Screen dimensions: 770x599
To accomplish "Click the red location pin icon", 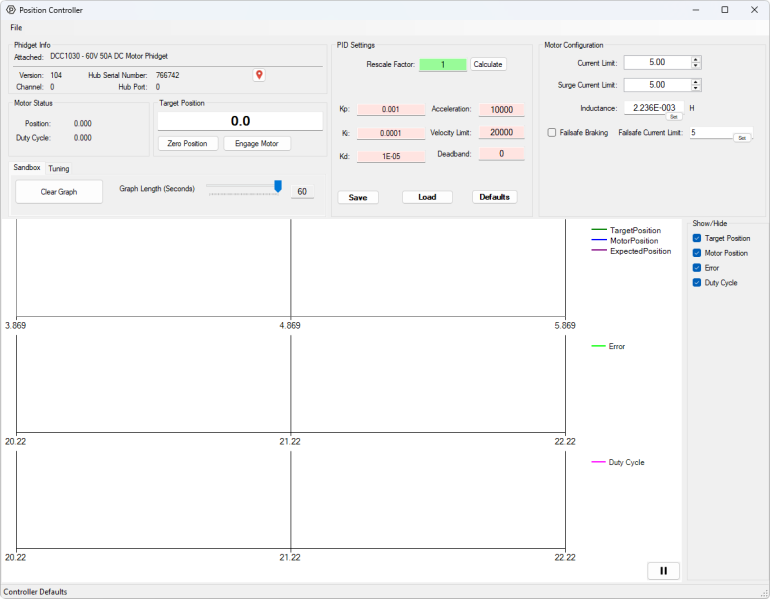I will click(259, 75).
